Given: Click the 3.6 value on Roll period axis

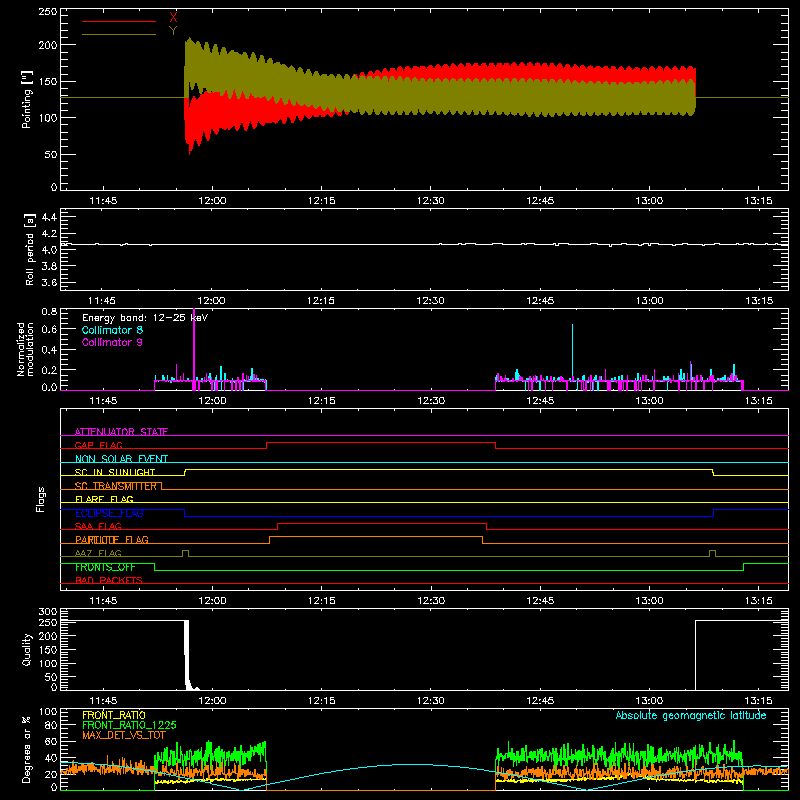Looking at the screenshot, I should 49,282.
